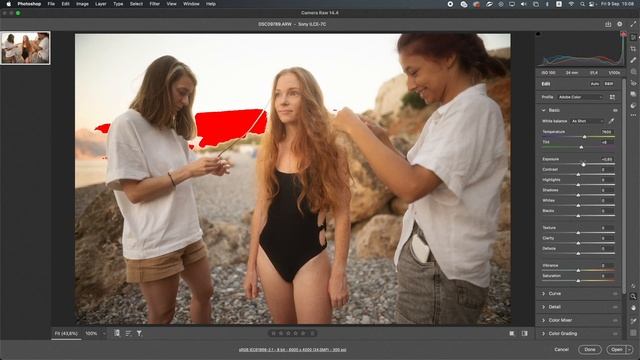Open the Apple menu
The width and height of the screenshot is (640, 360).
tap(9, 4)
